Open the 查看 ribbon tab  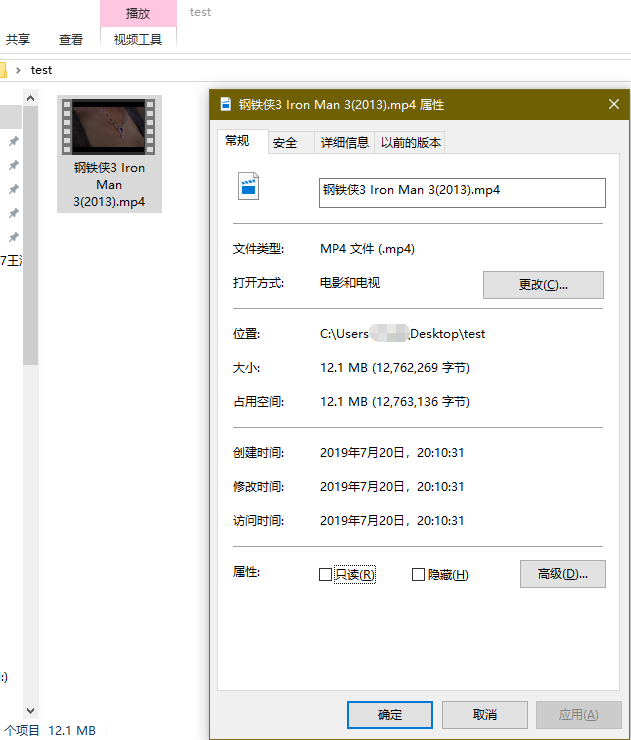(71, 39)
